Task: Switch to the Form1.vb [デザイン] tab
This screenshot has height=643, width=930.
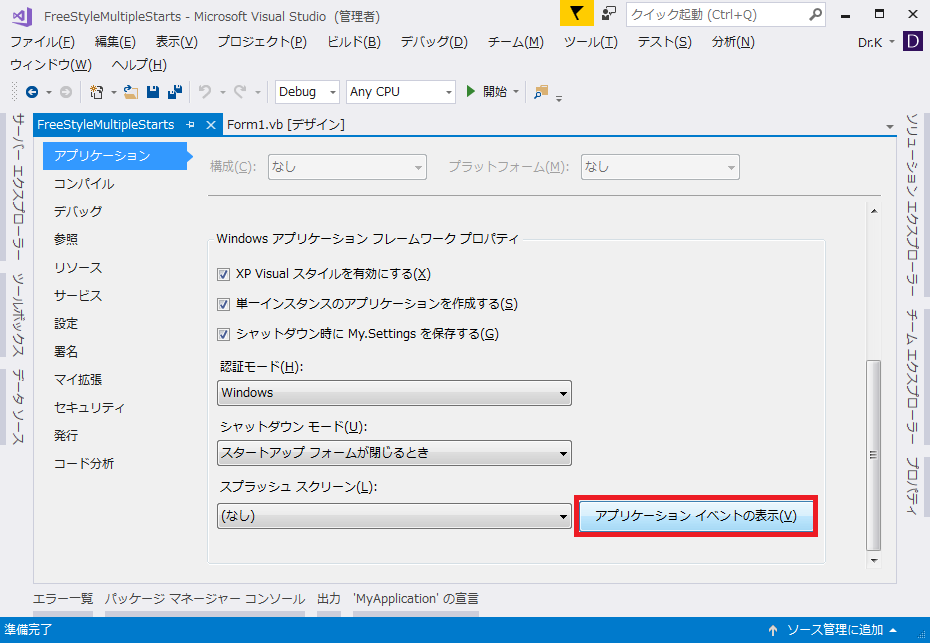Action: pos(285,124)
